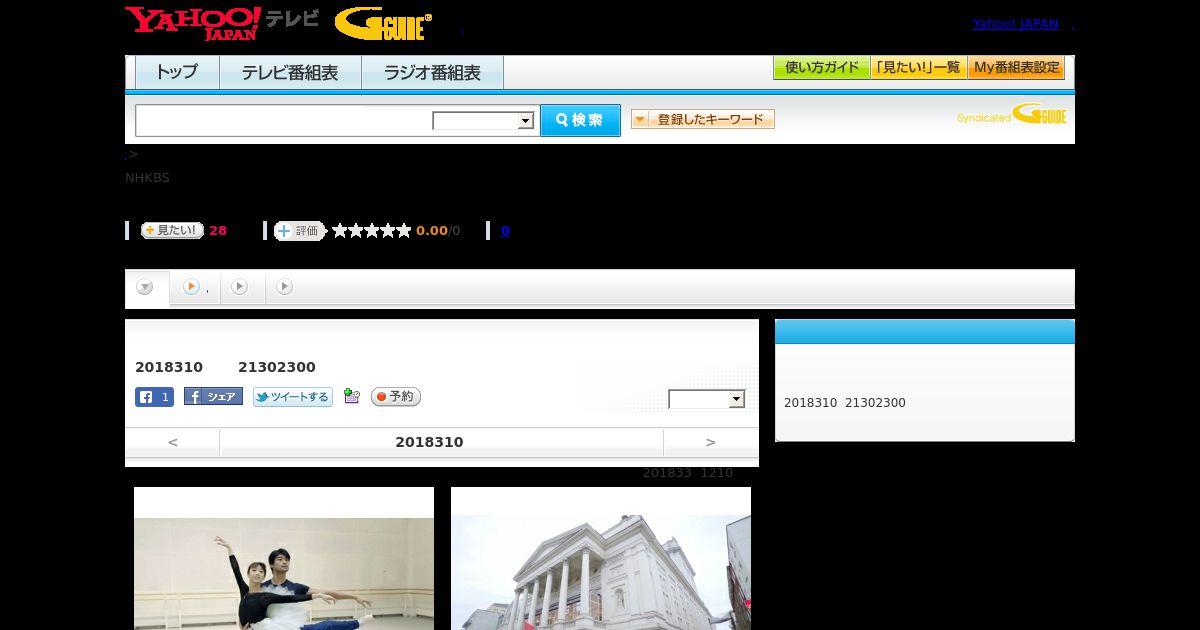Click the Facebook like counter showing 1
1200x630 pixels.
click(154, 397)
